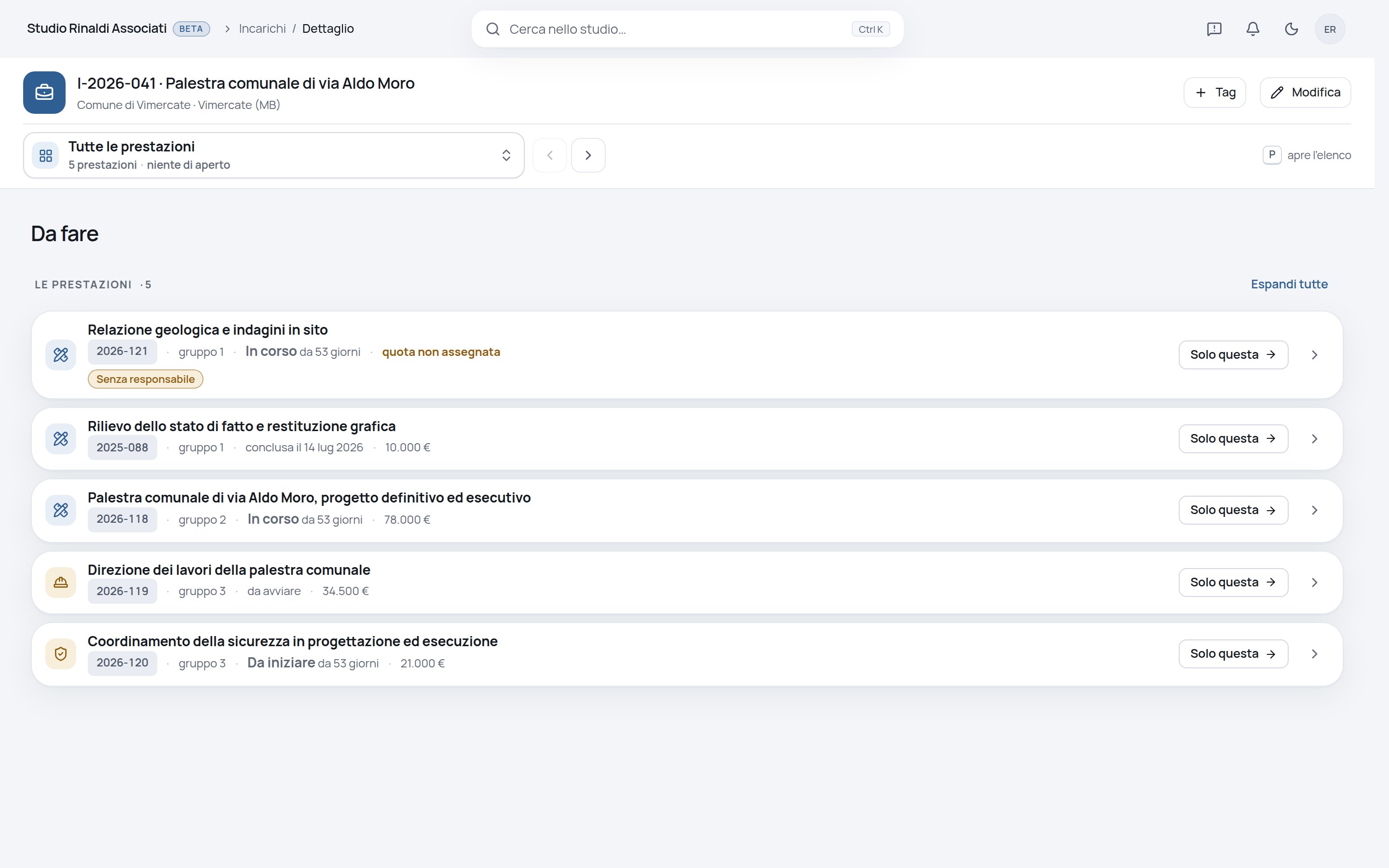Click the shield icon of Coordinamento della sicurezza
This screenshot has width=1389, height=868.
click(61, 654)
